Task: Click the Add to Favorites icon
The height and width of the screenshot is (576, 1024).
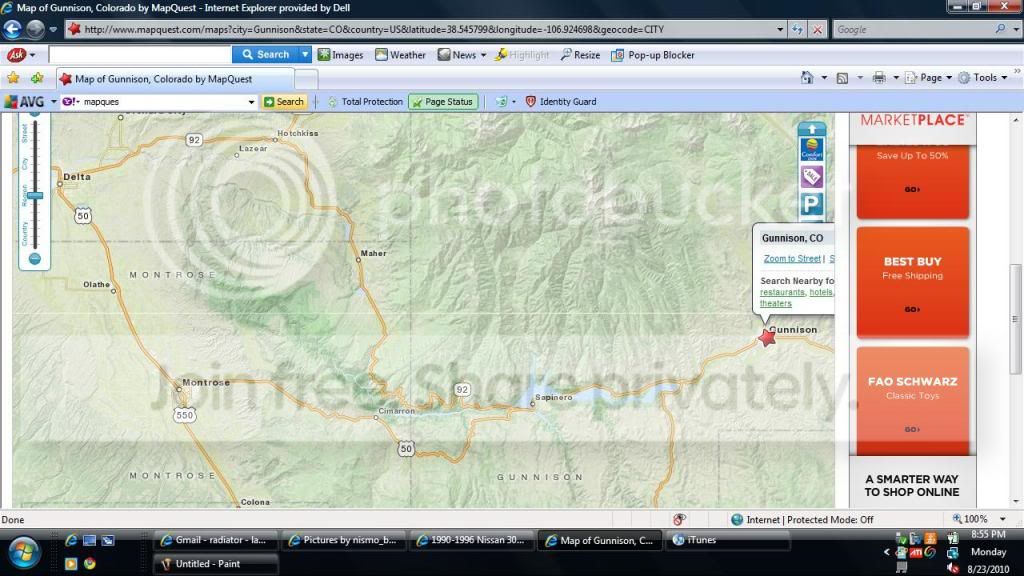Action: [37, 78]
